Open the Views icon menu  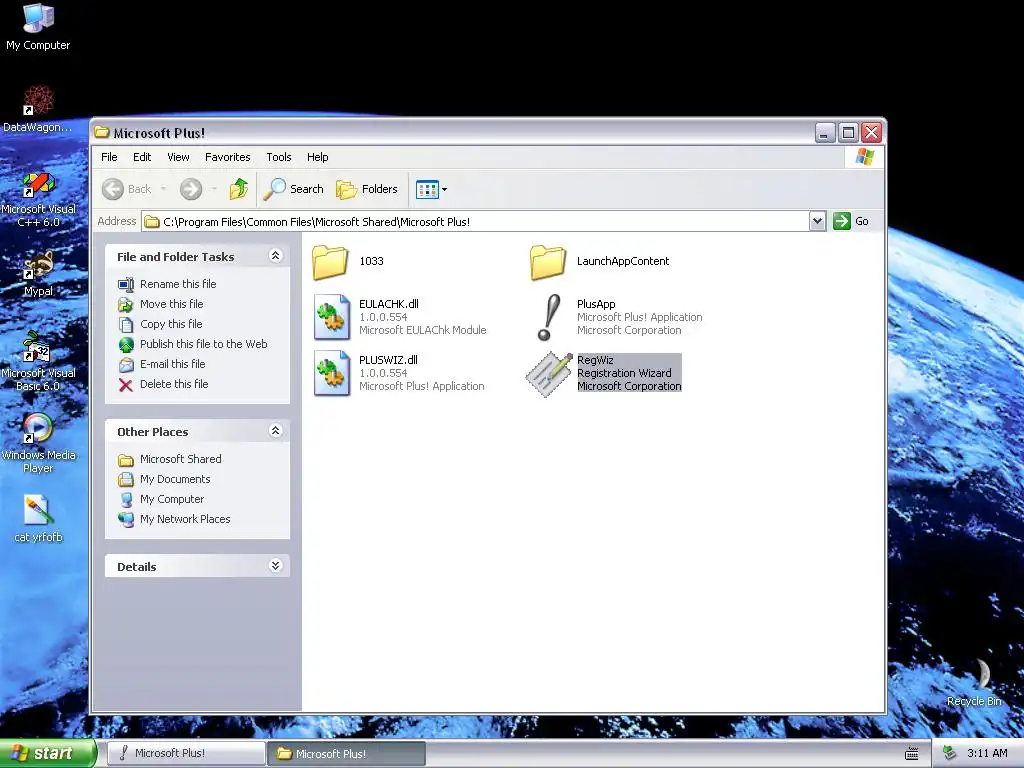[x=431, y=189]
